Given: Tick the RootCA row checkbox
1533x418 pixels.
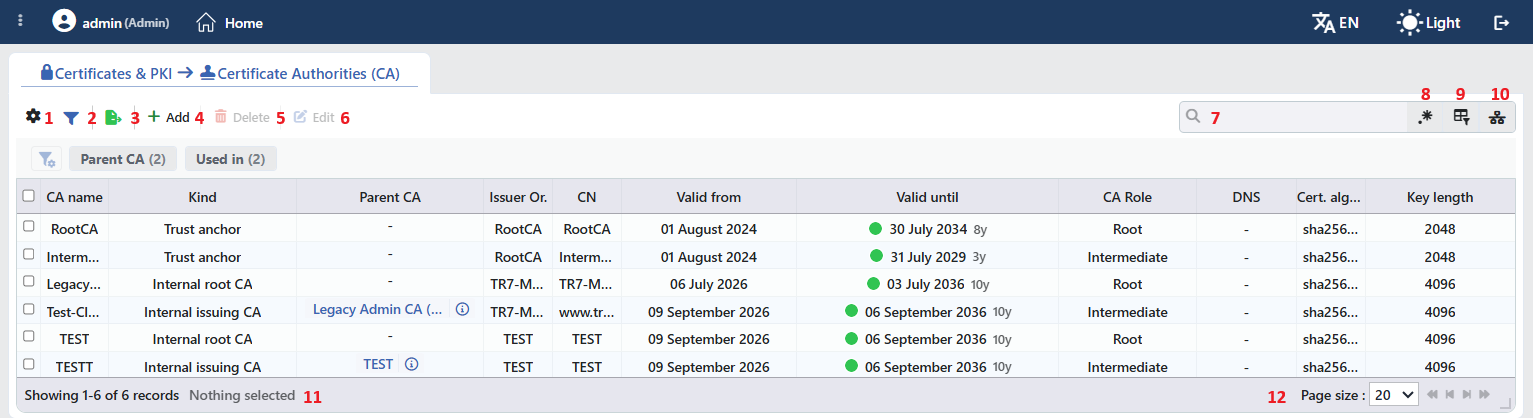Looking at the screenshot, I should [x=29, y=227].
